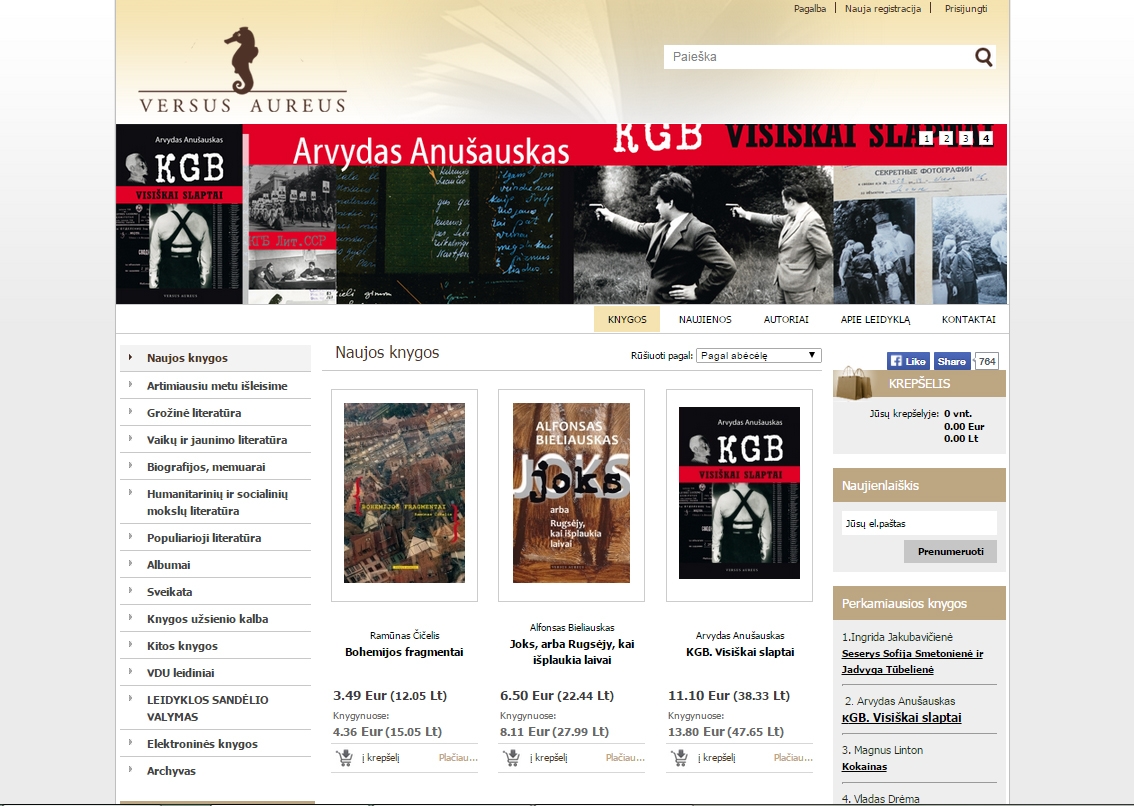Click the shopping bags Krepšelis icon
Screen dimensions: 1134x806
pos(855,383)
